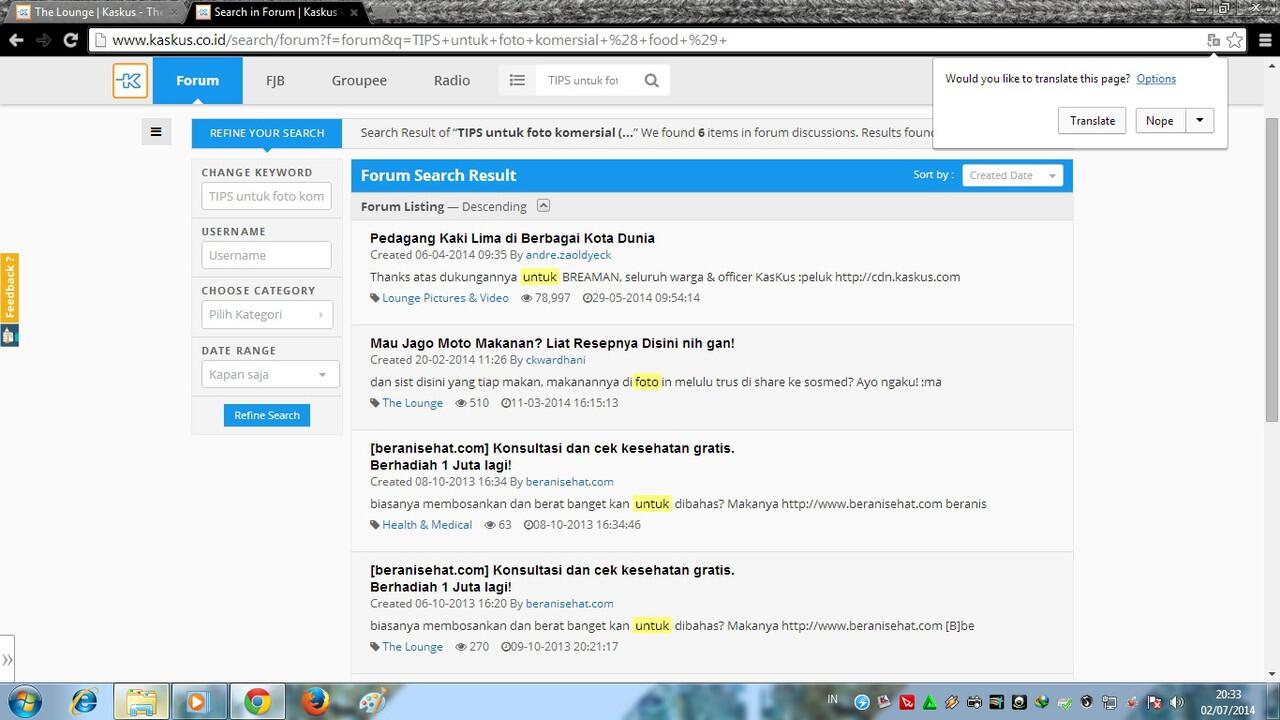Open the Groupee nav item

359,80
